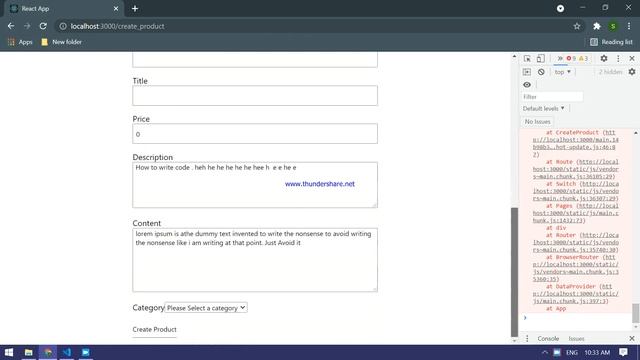Click inside the Price input

255,134
